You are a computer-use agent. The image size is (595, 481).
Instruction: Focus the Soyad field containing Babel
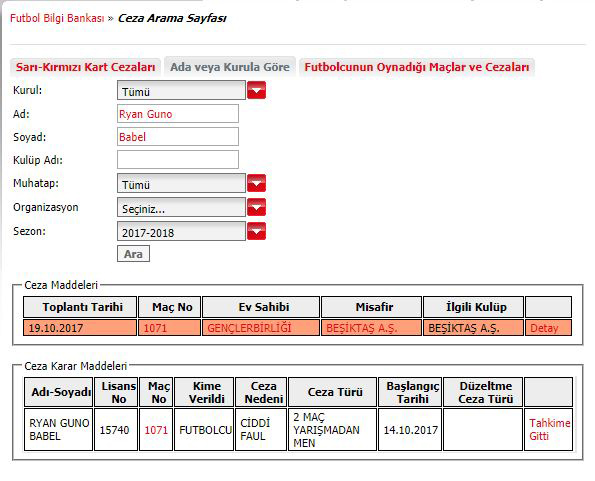pos(178,137)
